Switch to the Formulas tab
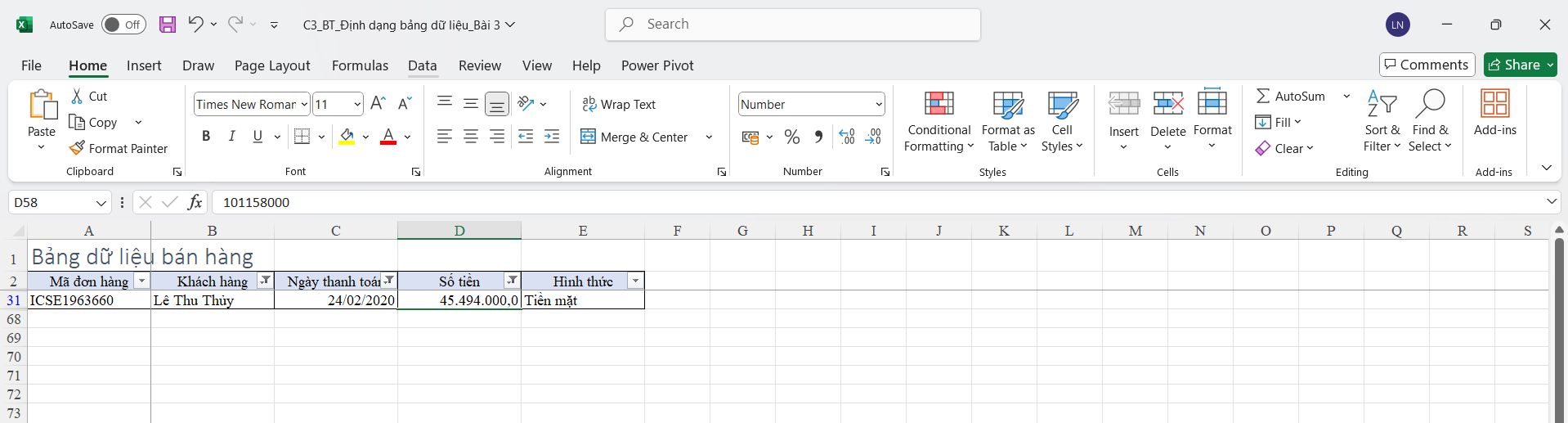Image resolution: width=1568 pixels, height=423 pixels. [360, 65]
